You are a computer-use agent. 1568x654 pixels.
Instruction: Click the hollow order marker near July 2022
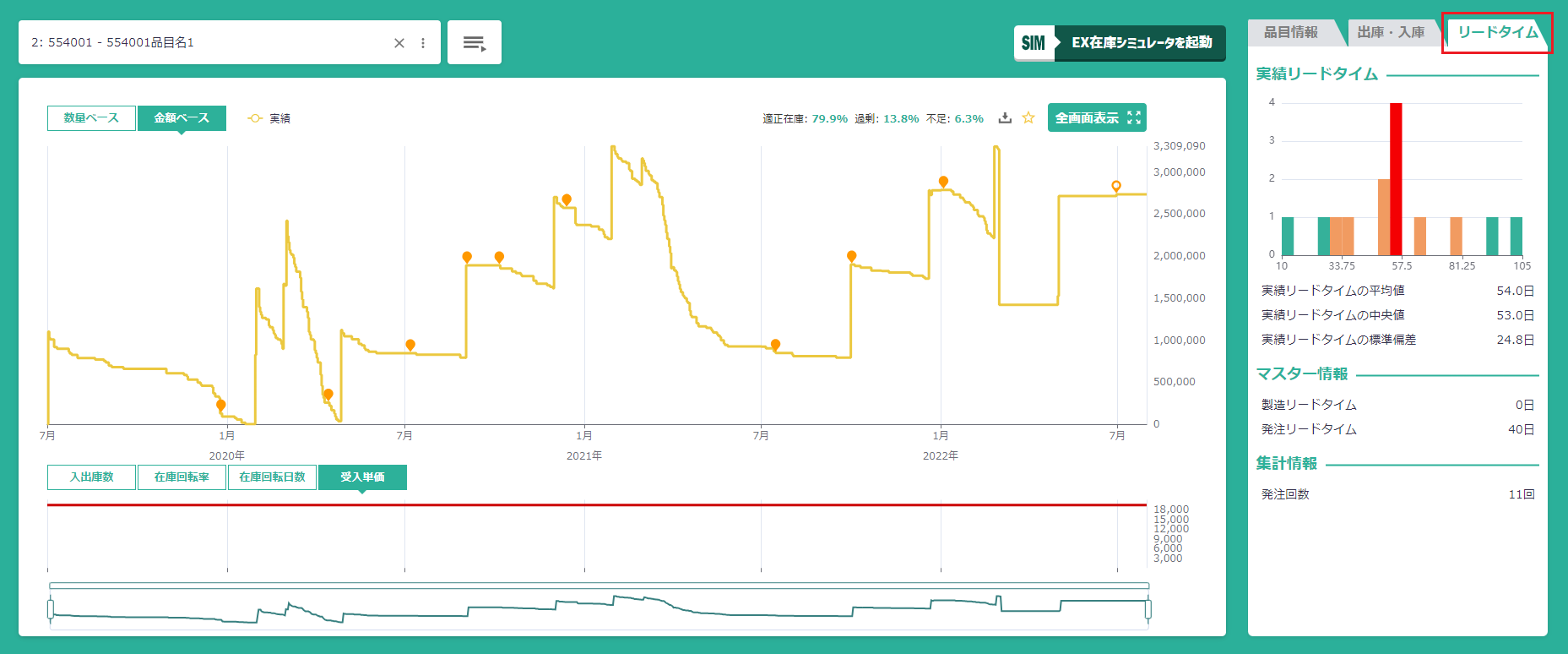(1116, 186)
